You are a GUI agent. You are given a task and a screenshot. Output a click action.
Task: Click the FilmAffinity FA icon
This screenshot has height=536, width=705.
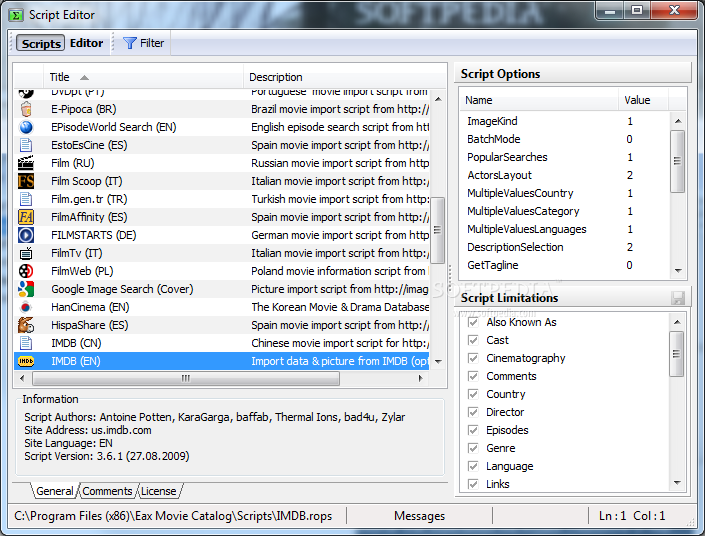coord(26,217)
